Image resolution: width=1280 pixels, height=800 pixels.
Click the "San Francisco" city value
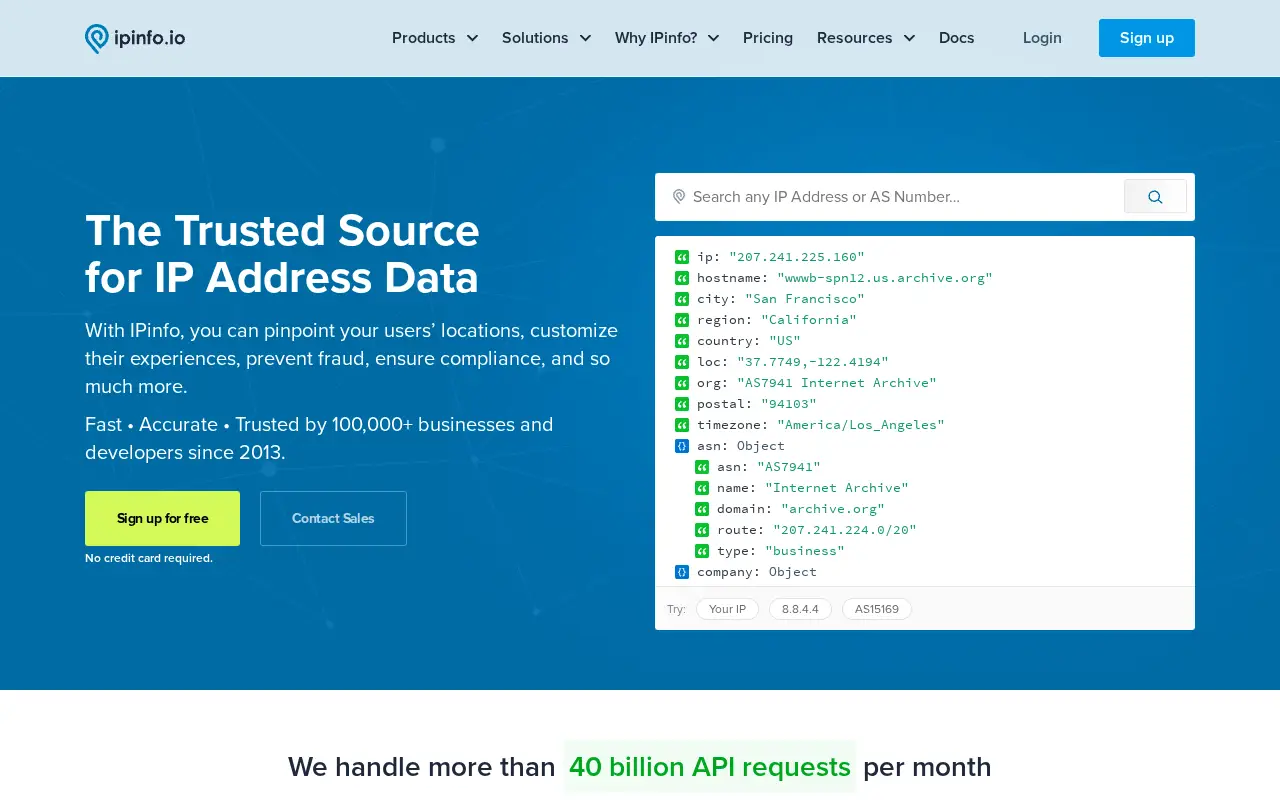point(805,299)
